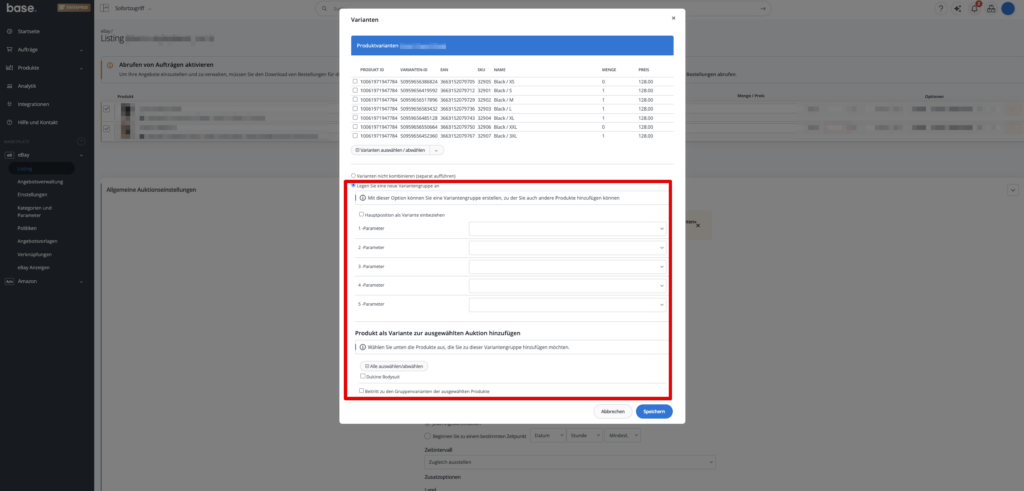Click the eBay breadcrumb link above Listing

click(x=104, y=31)
